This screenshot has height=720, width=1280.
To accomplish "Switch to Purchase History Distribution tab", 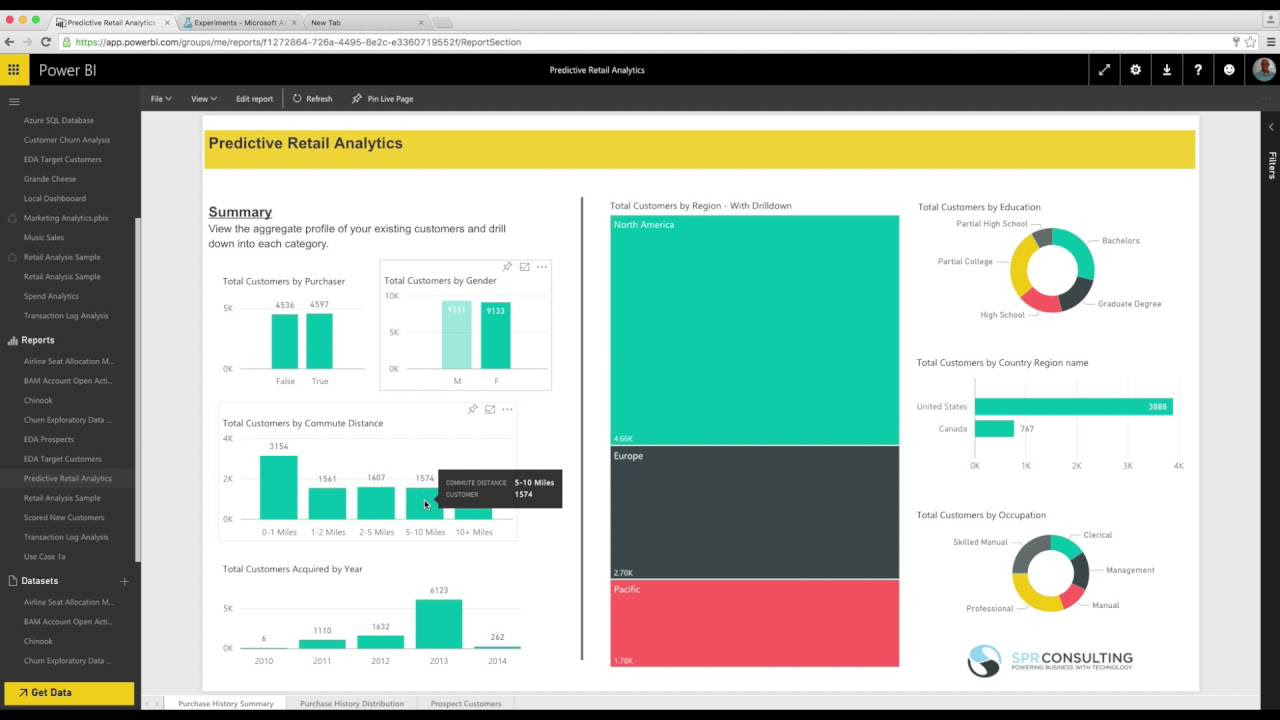I will coord(352,704).
